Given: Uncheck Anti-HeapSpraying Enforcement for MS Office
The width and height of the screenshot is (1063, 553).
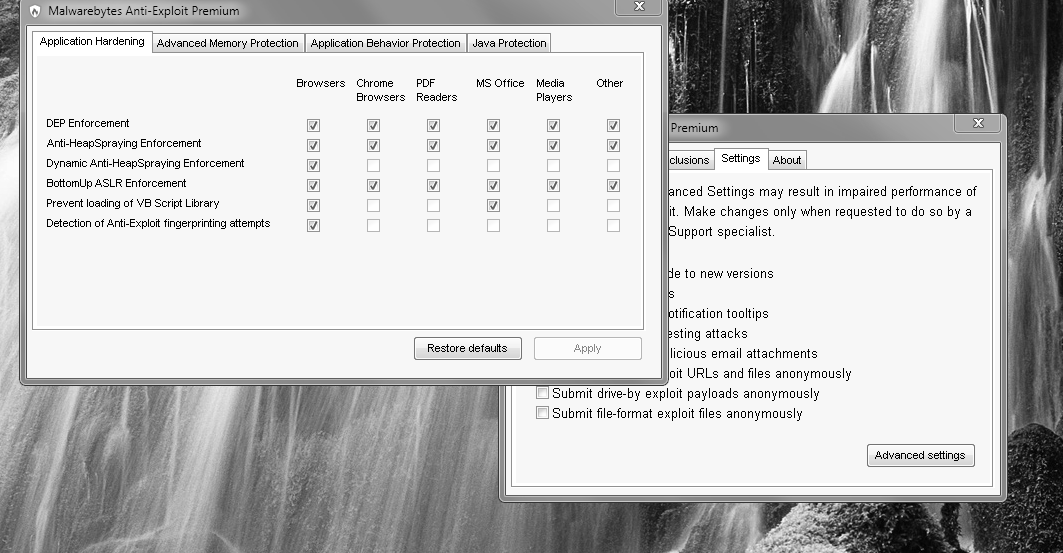Looking at the screenshot, I should [494, 146].
